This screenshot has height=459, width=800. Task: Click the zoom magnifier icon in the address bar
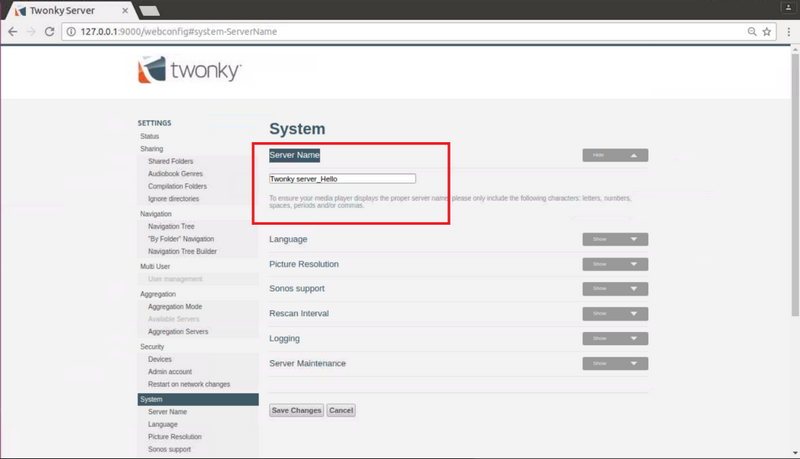coord(752,32)
